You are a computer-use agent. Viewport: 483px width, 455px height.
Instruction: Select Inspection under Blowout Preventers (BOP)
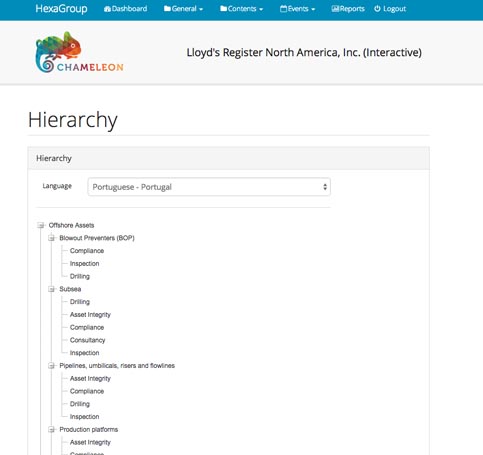[84, 264]
